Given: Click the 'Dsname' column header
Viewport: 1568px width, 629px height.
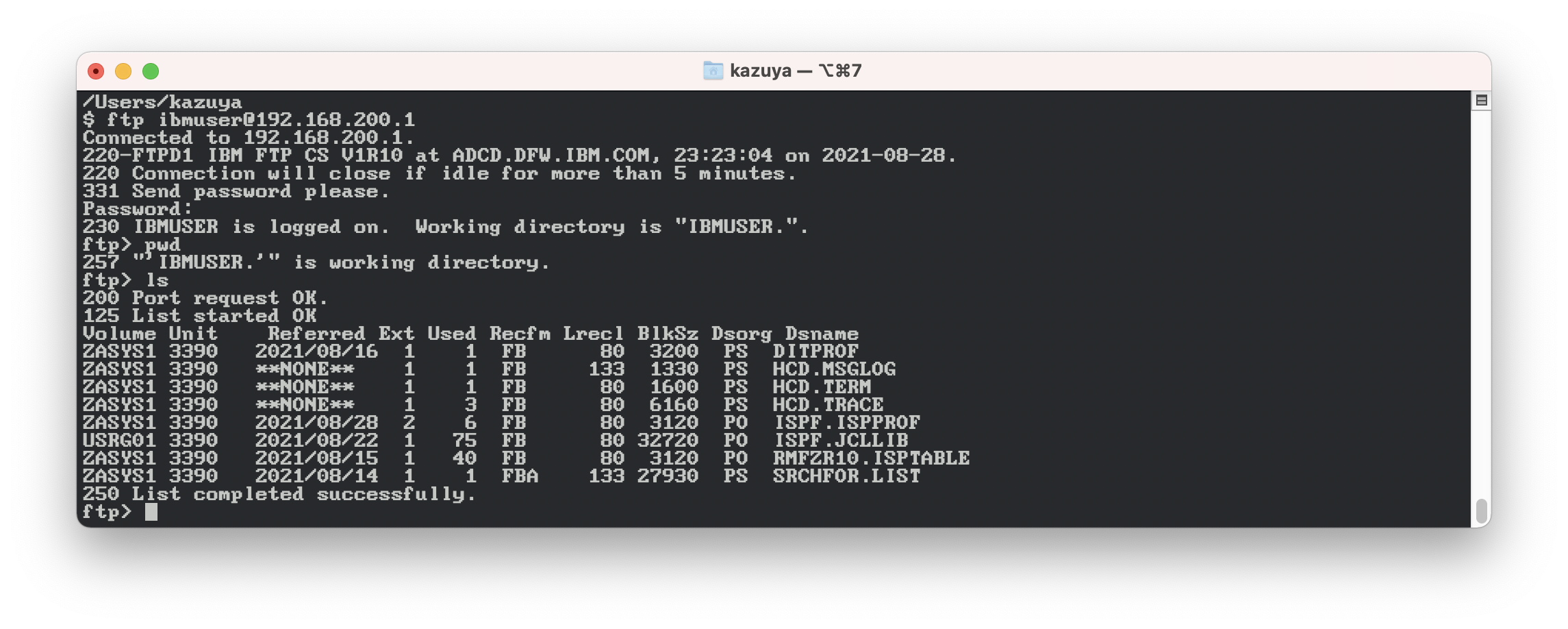Looking at the screenshot, I should pyautogui.click(x=822, y=334).
